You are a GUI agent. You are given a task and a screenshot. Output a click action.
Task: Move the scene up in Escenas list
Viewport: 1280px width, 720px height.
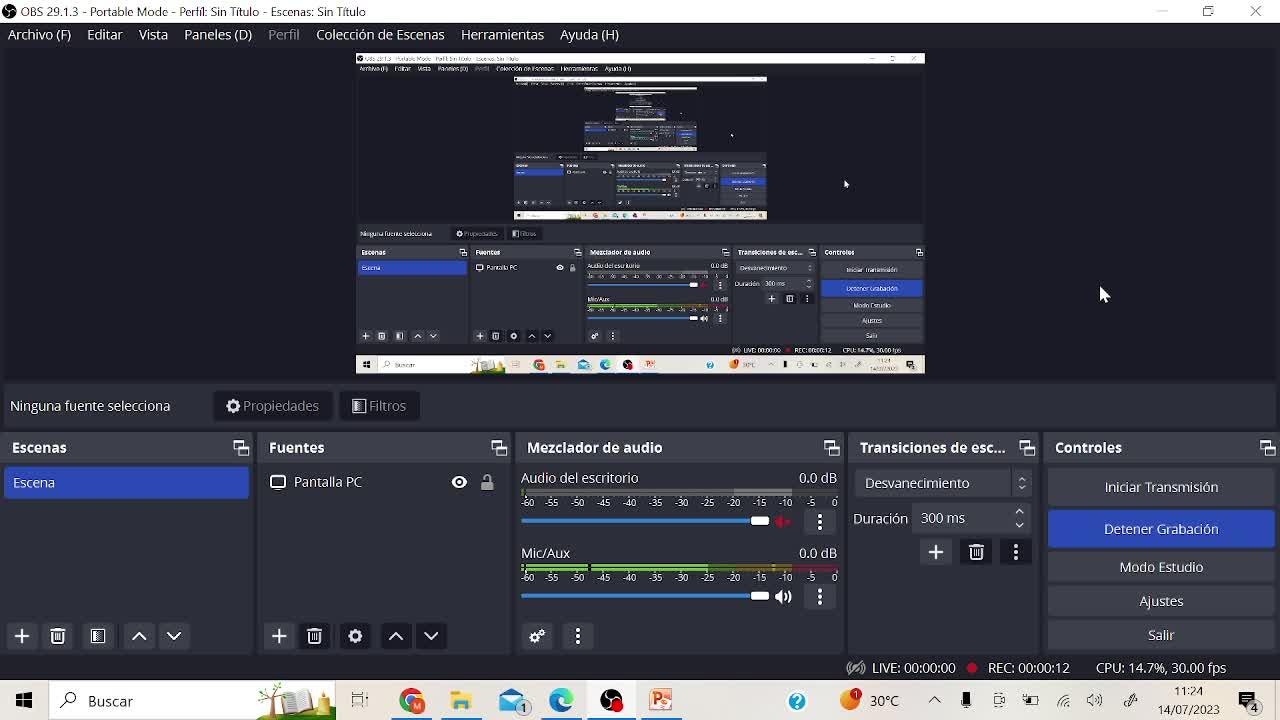(140, 636)
